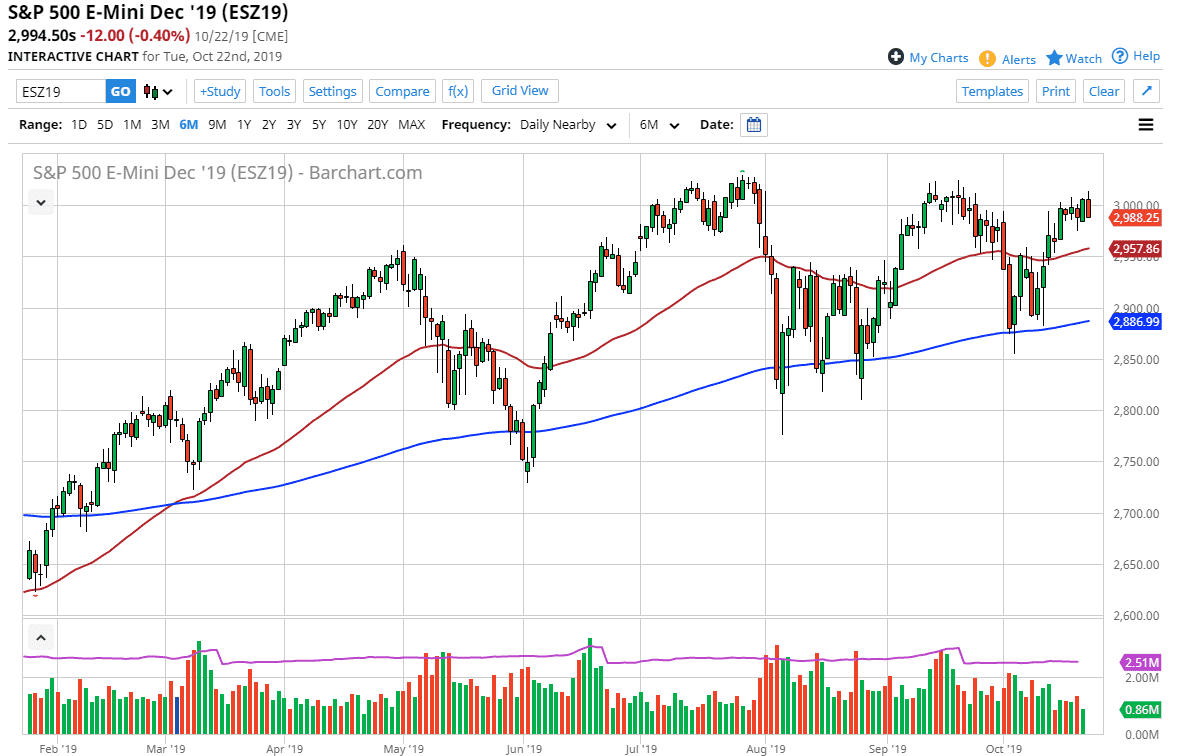This screenshot has width=1183, height=756.
Task: Click the My Charts plus icon
Action: coord(895,57)
